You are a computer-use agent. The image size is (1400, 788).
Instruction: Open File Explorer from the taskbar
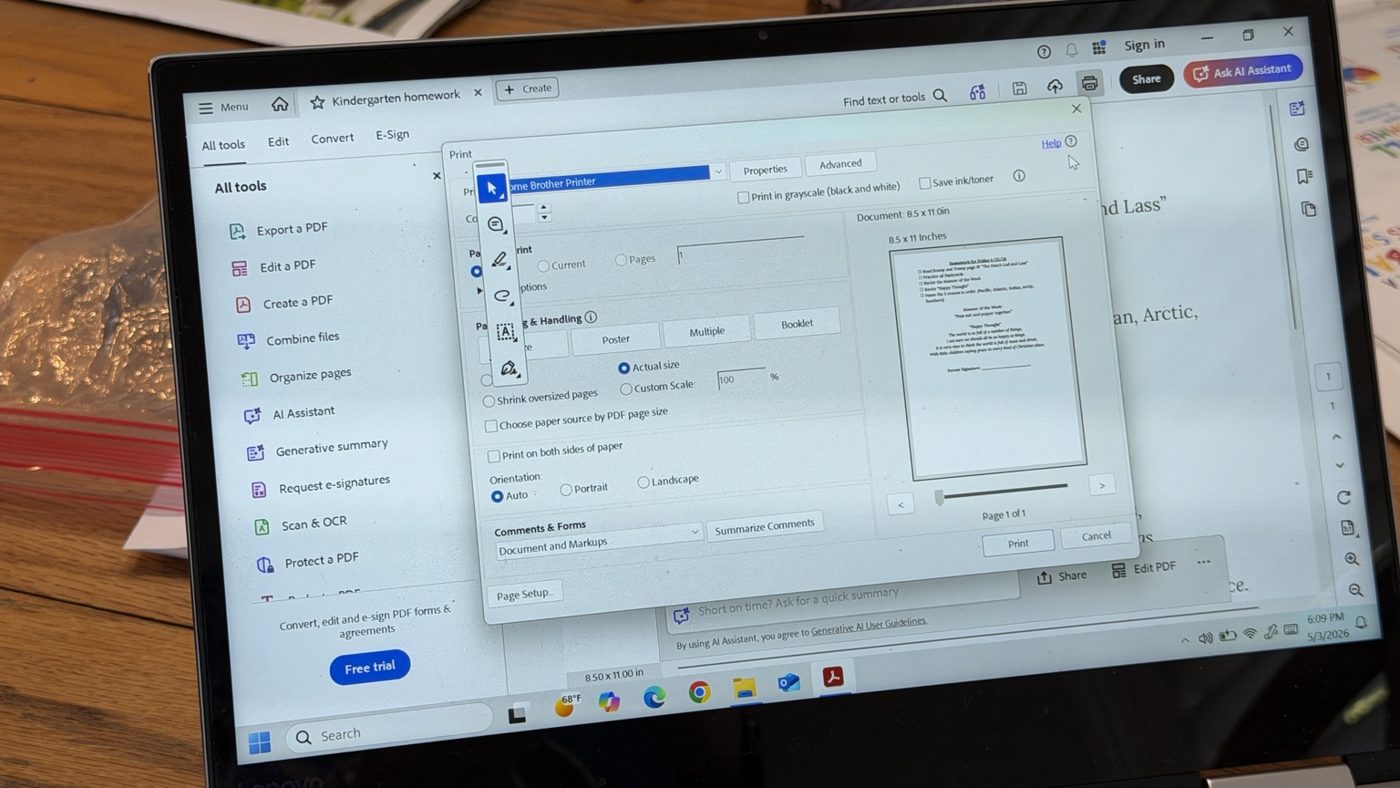click(x=743, y=688)
